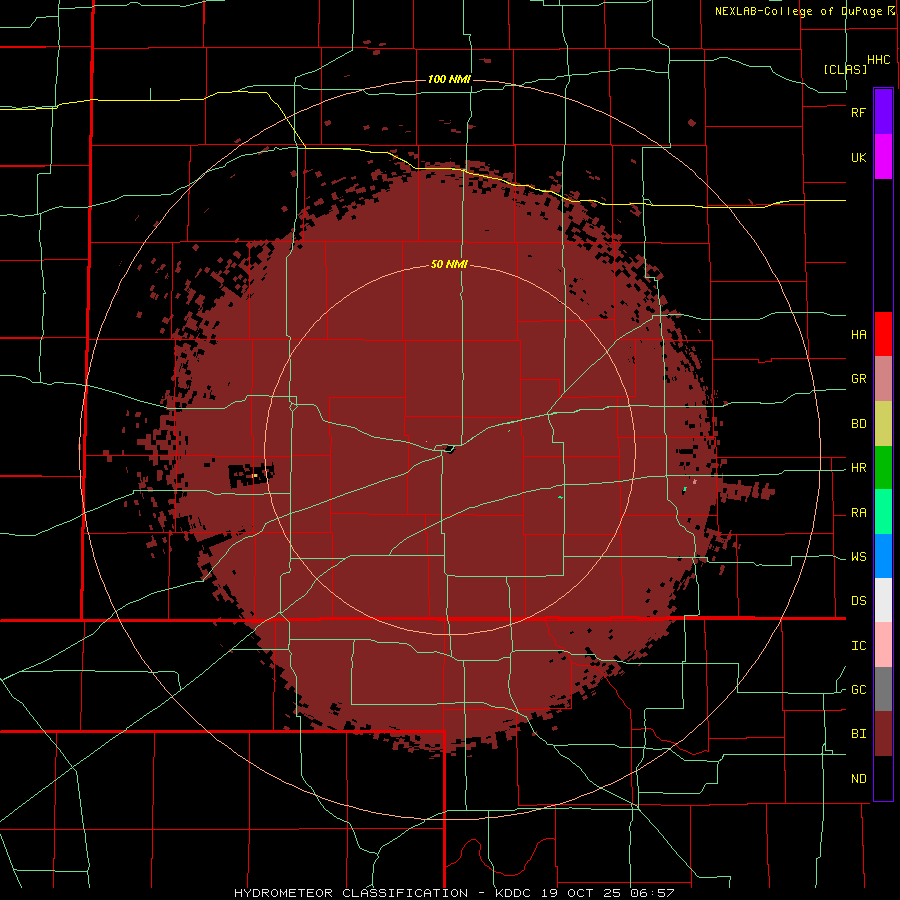
Task: Click the WS blue legend swatch
Action: (883, 556)
